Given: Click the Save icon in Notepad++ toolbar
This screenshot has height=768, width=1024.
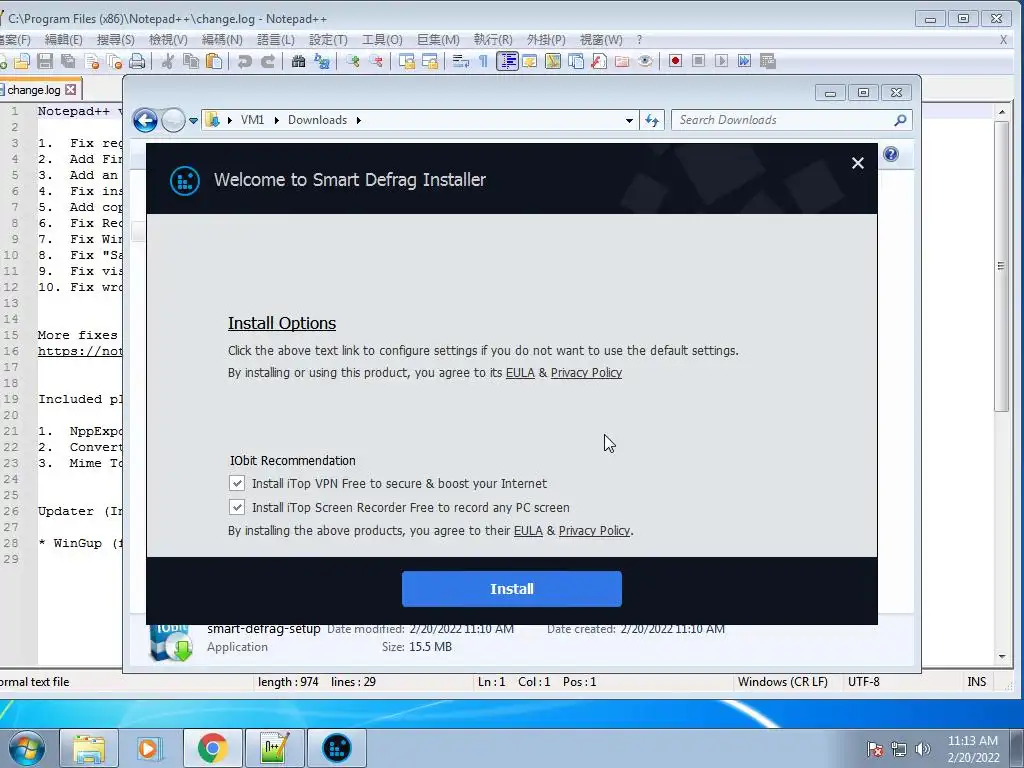Looking at the screenshot, I should click(45, 61).
